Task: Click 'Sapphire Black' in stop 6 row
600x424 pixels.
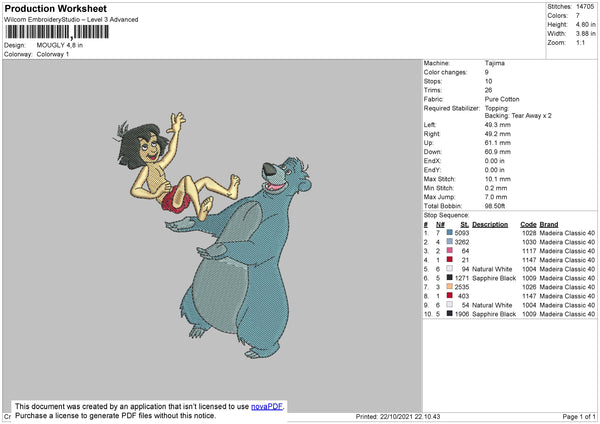Action: pyautogui.click(x=494, y=278)
